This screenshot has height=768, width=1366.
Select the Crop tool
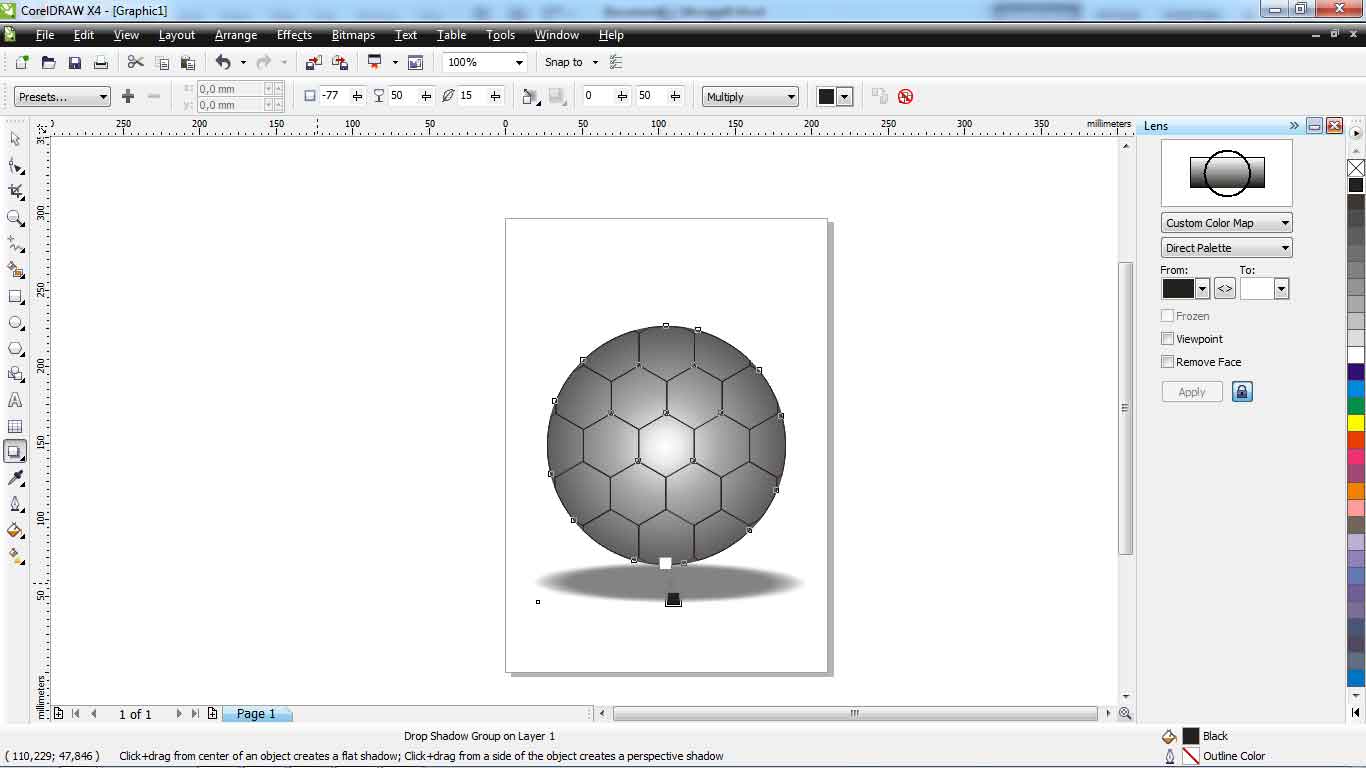(15, 191)
